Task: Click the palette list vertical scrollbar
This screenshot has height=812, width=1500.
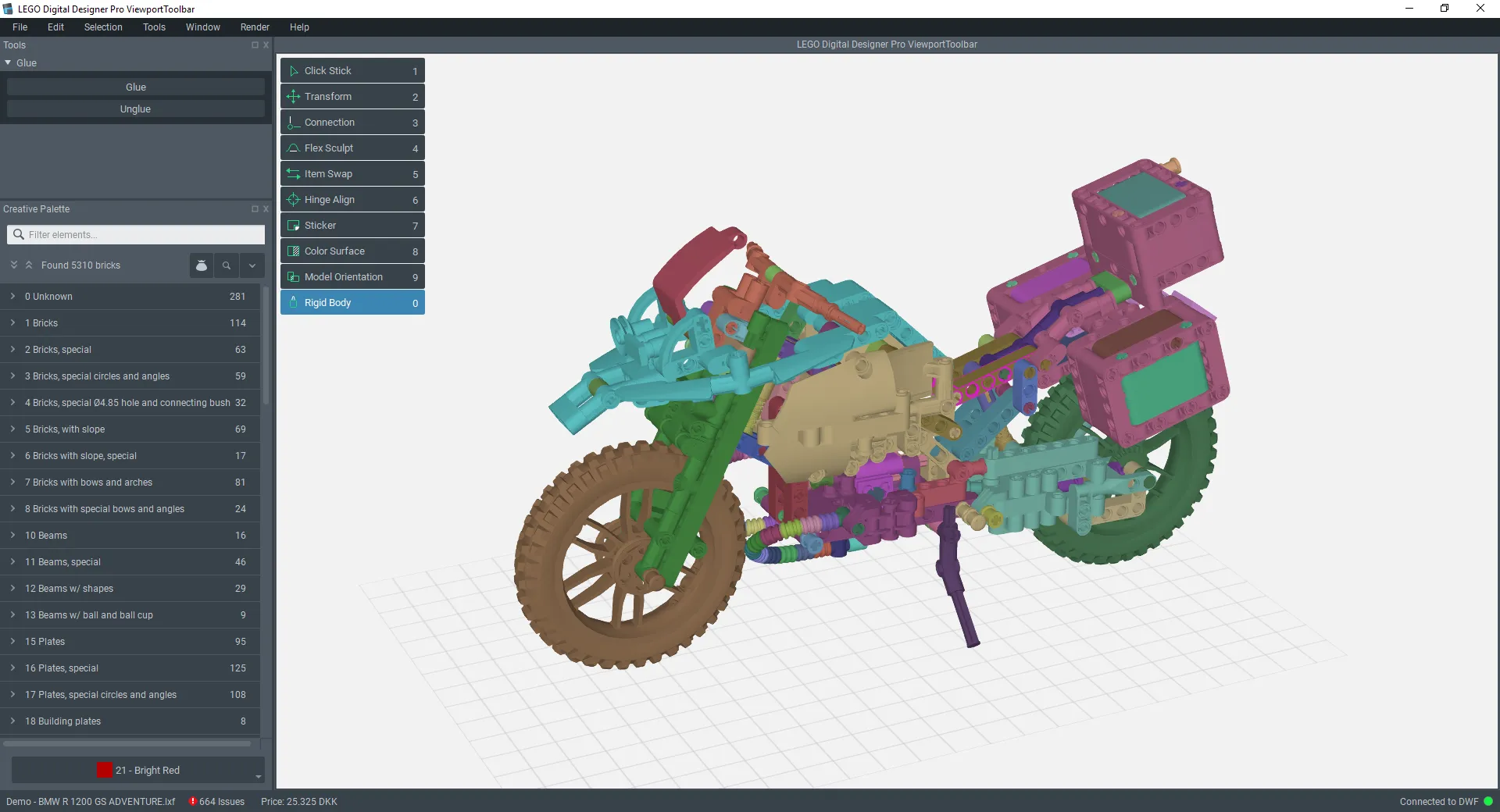Action: (x=266, y=345)
